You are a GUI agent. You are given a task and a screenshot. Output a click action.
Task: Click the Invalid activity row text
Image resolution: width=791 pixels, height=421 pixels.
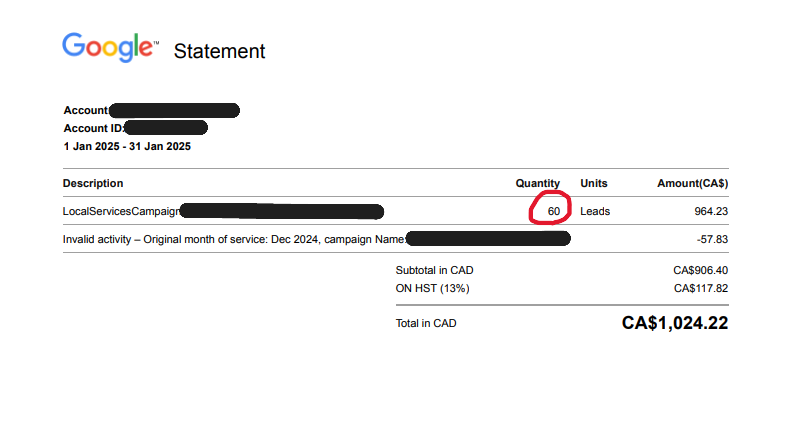234,239
